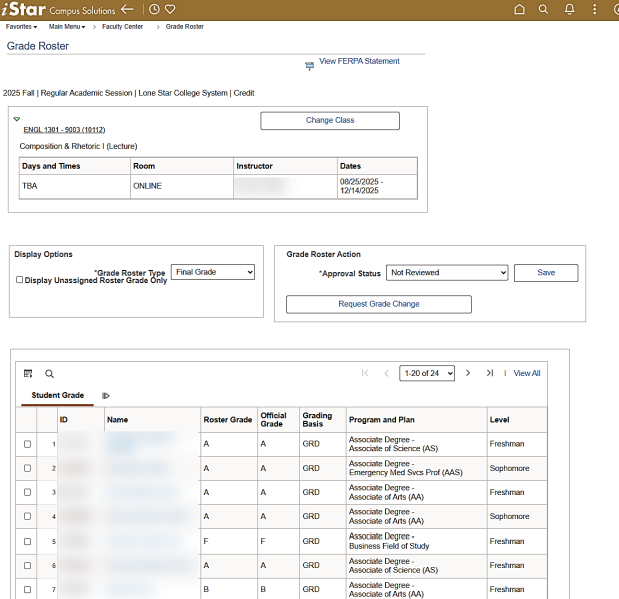Select checkbox for student row 5
The height and width of the screenshot is (599, 619).
(x=27, y=541)
